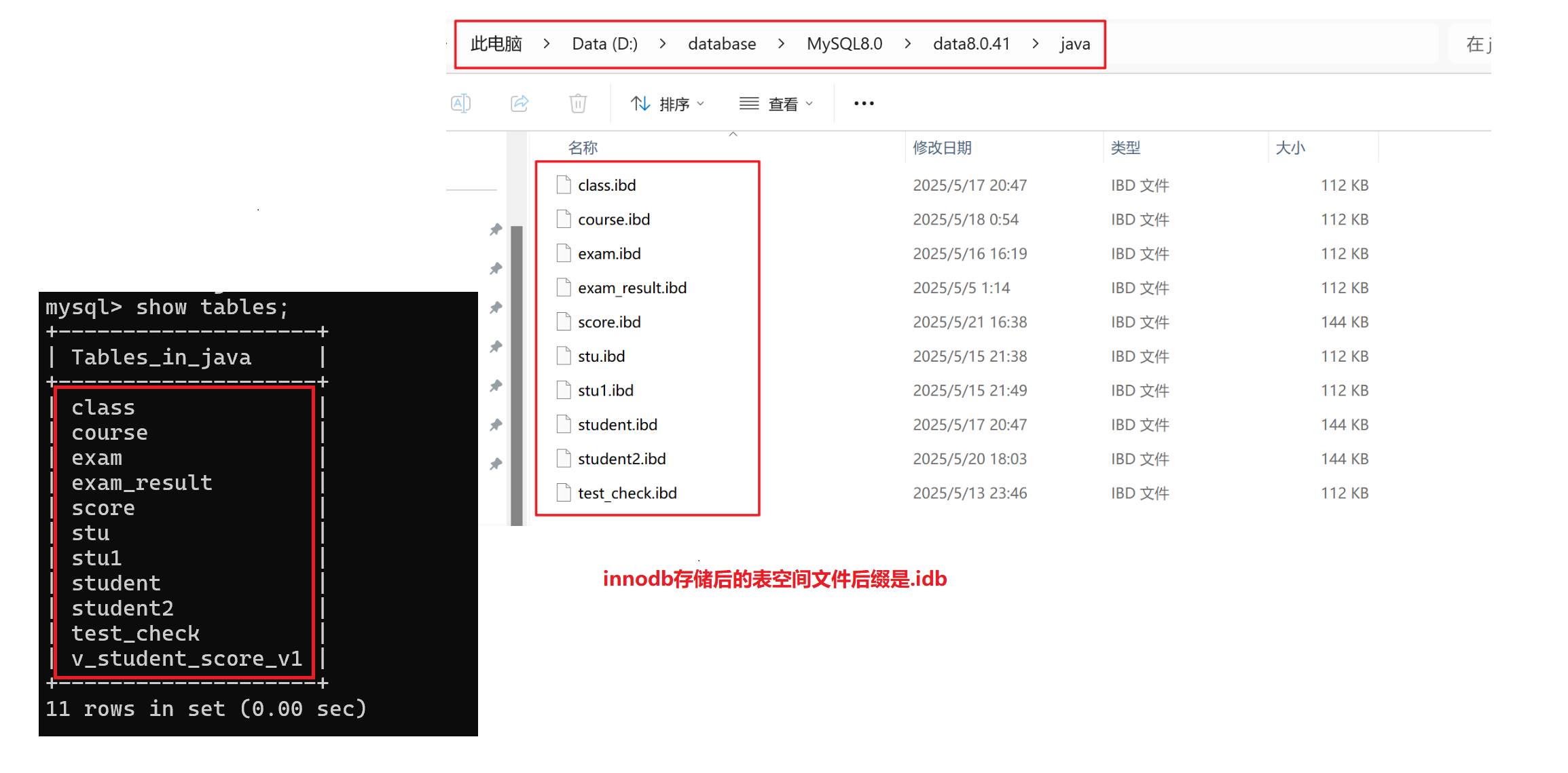The image size is (1568, 773).
Task: Click file icon next to test_check.ibd
Action: (x=563, y=493)
